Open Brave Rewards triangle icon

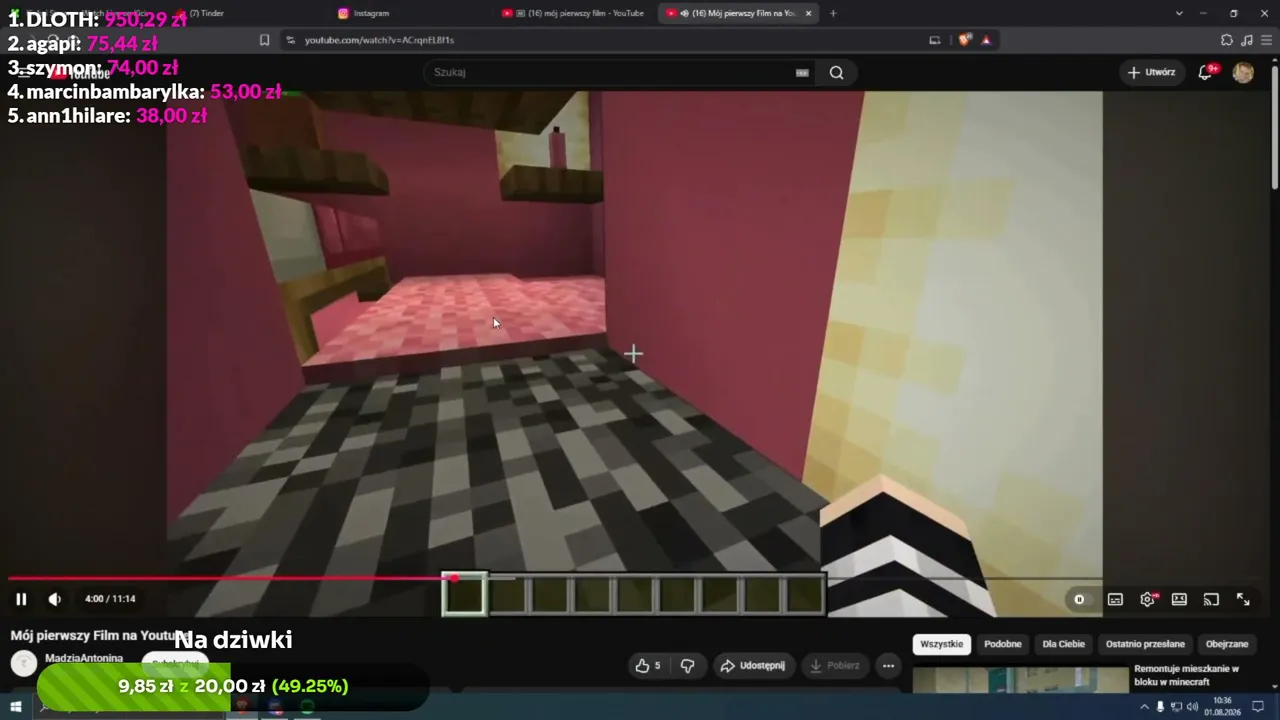tap(986, 40)
